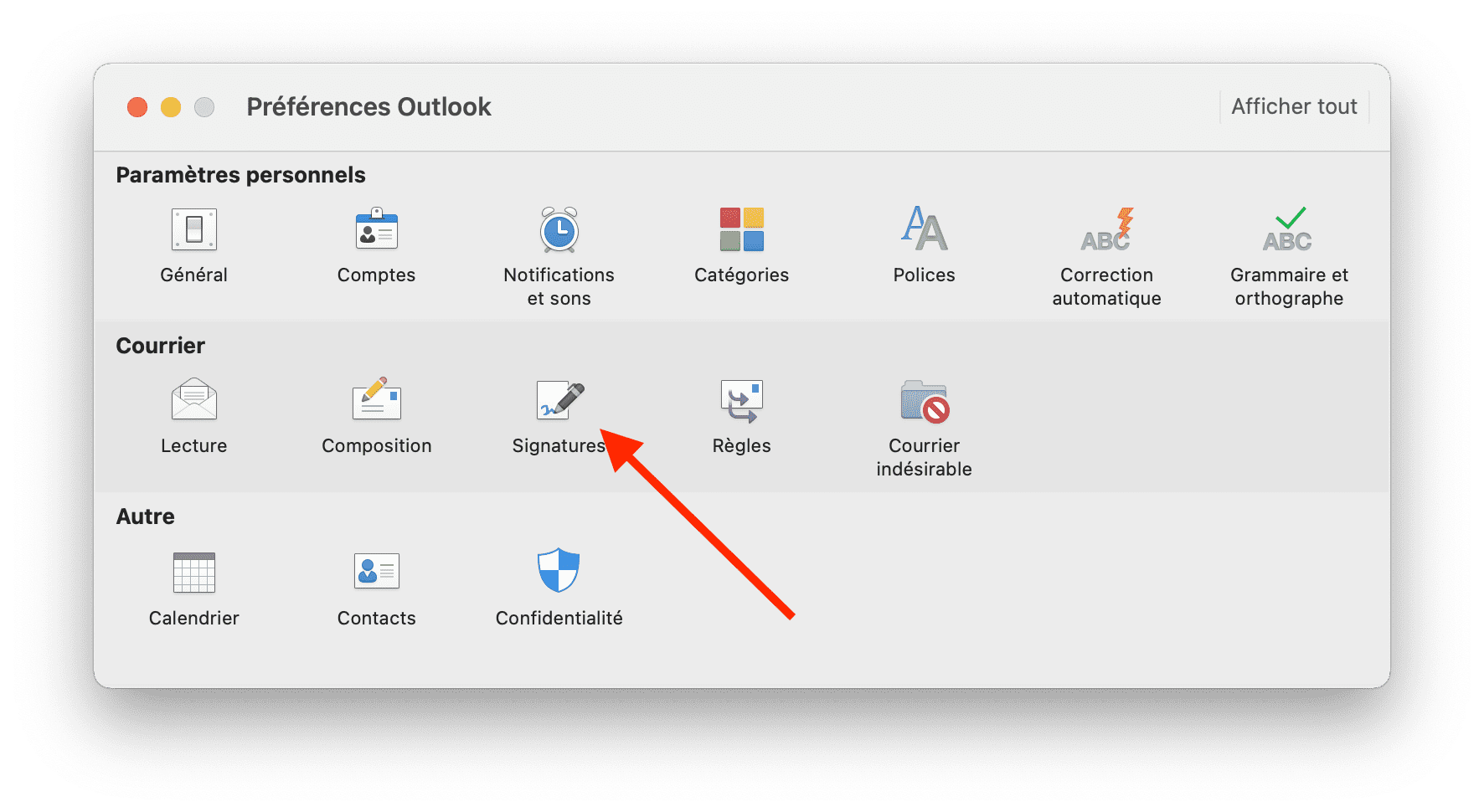Viewport: 1484px width, 812px height.
Task: Open the Contacts card icon
Action: [376, 571]
